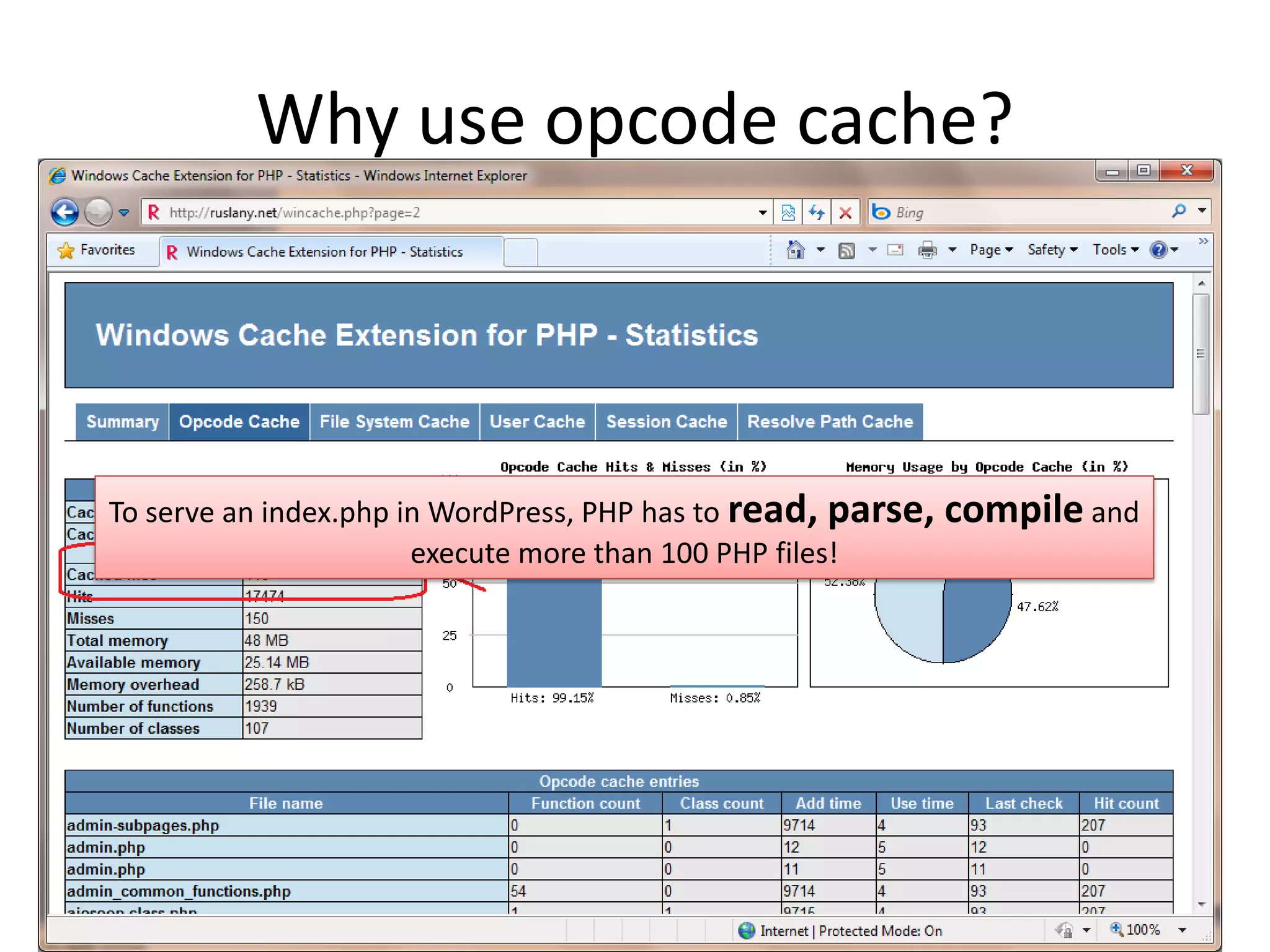
Task: Click Number of functions value 1939
Action: (x=260, y=707)
